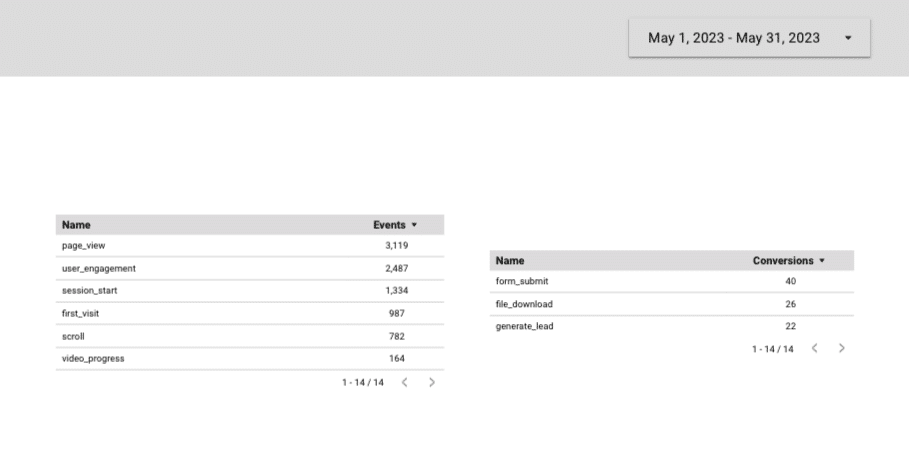Click the date range dropdown arrow

click(x=848, y=38)
